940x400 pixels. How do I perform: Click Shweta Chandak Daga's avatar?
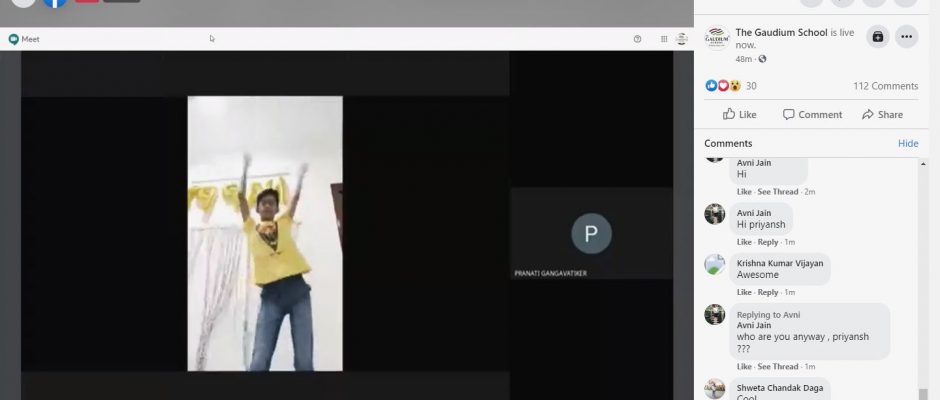[715, 389]
